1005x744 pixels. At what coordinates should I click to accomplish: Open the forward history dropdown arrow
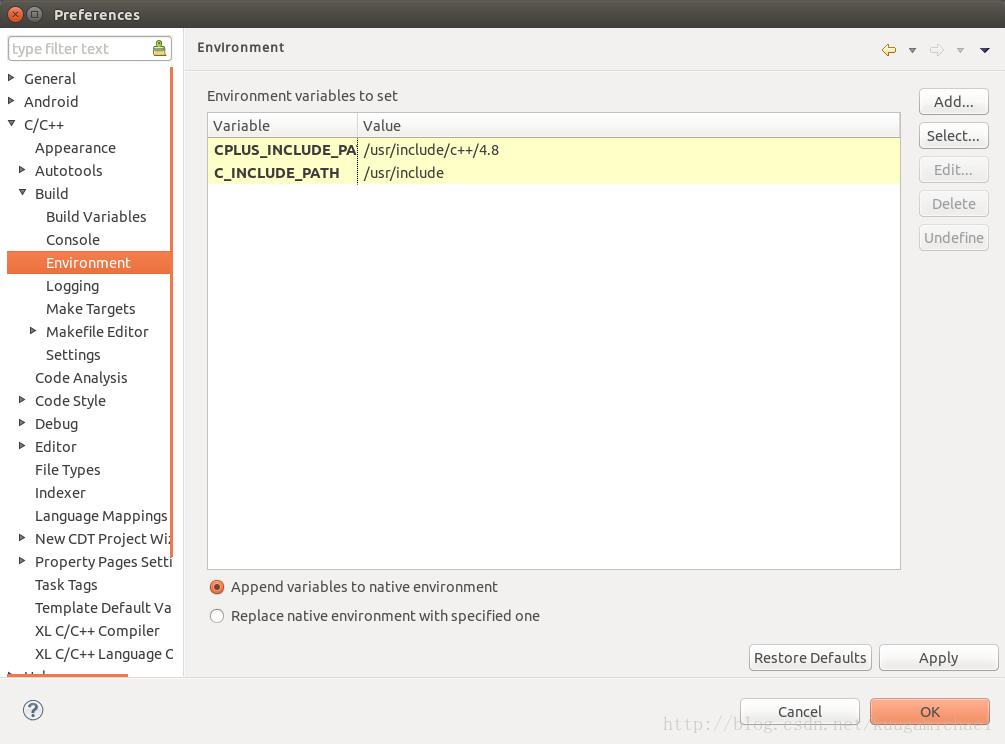pos(960,50)
